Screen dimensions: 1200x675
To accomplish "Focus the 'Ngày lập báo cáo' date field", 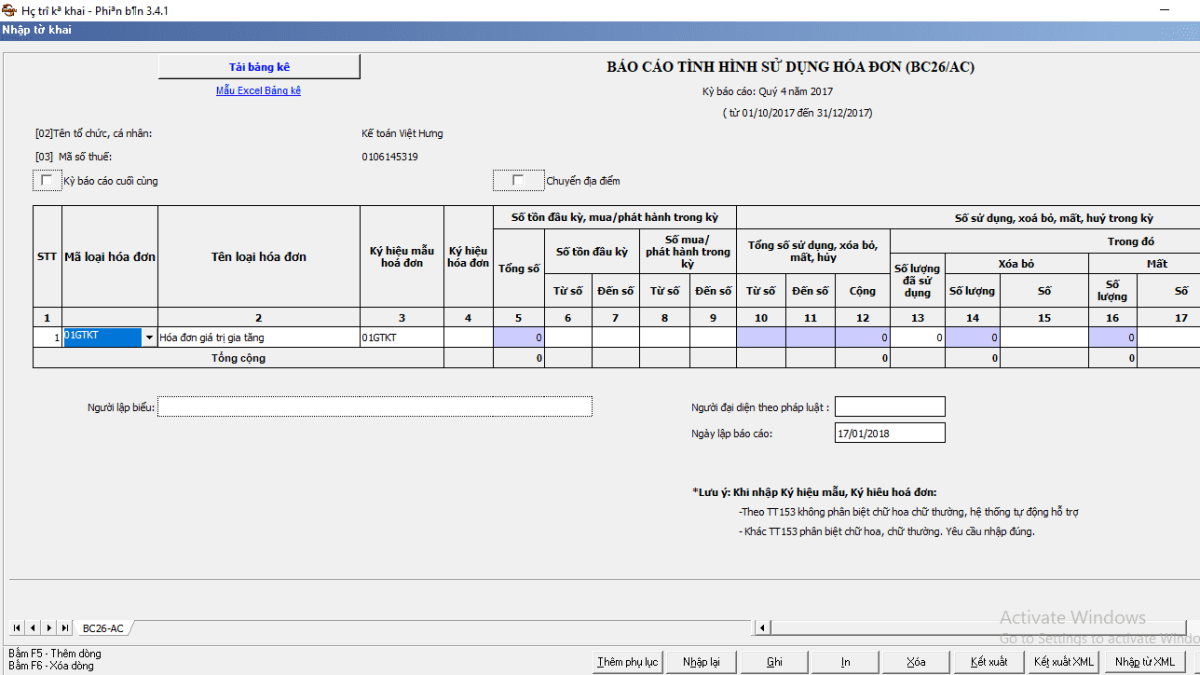I will coord(889,433).
